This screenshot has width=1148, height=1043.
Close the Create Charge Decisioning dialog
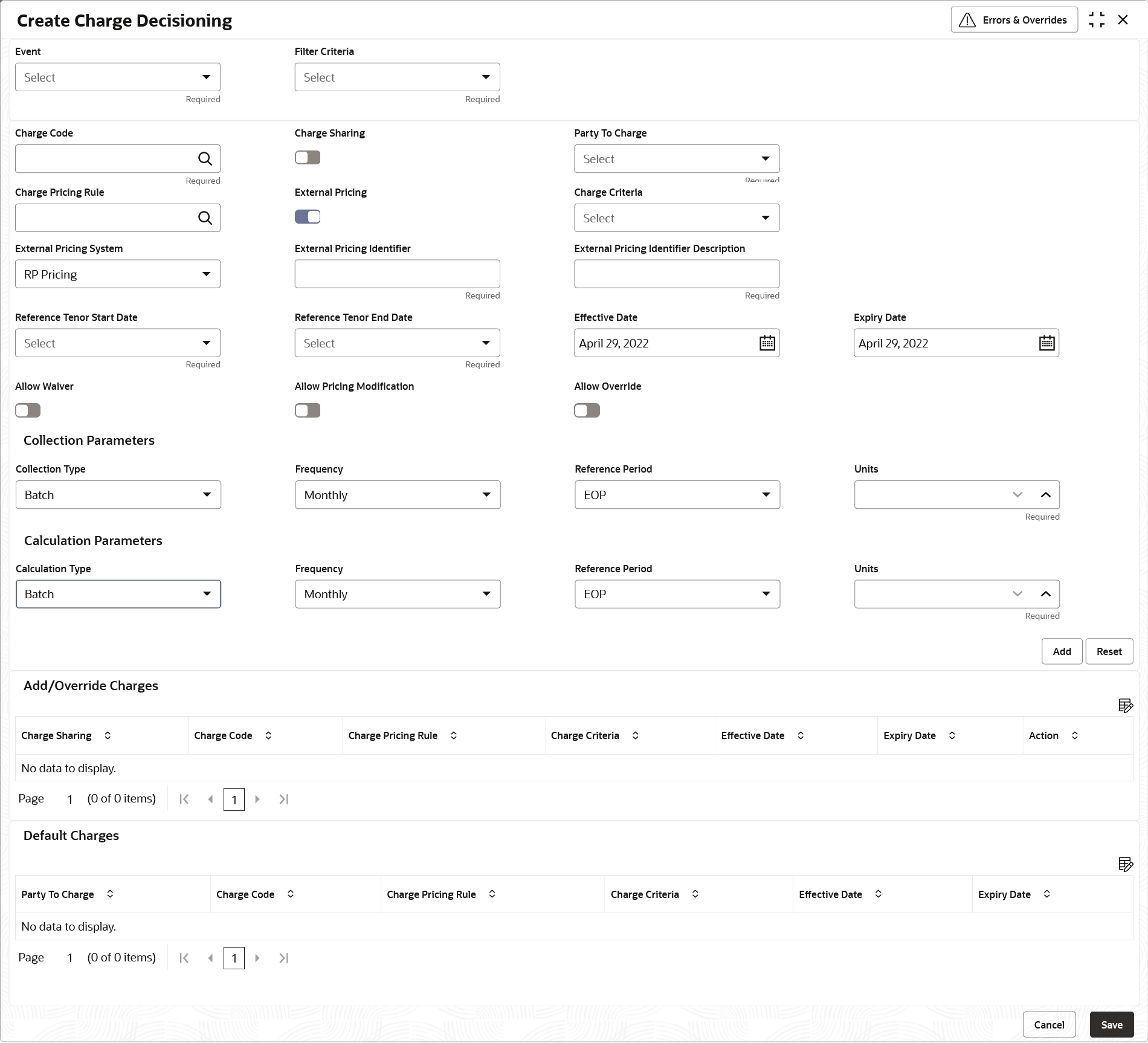(x=1123, y=20)
